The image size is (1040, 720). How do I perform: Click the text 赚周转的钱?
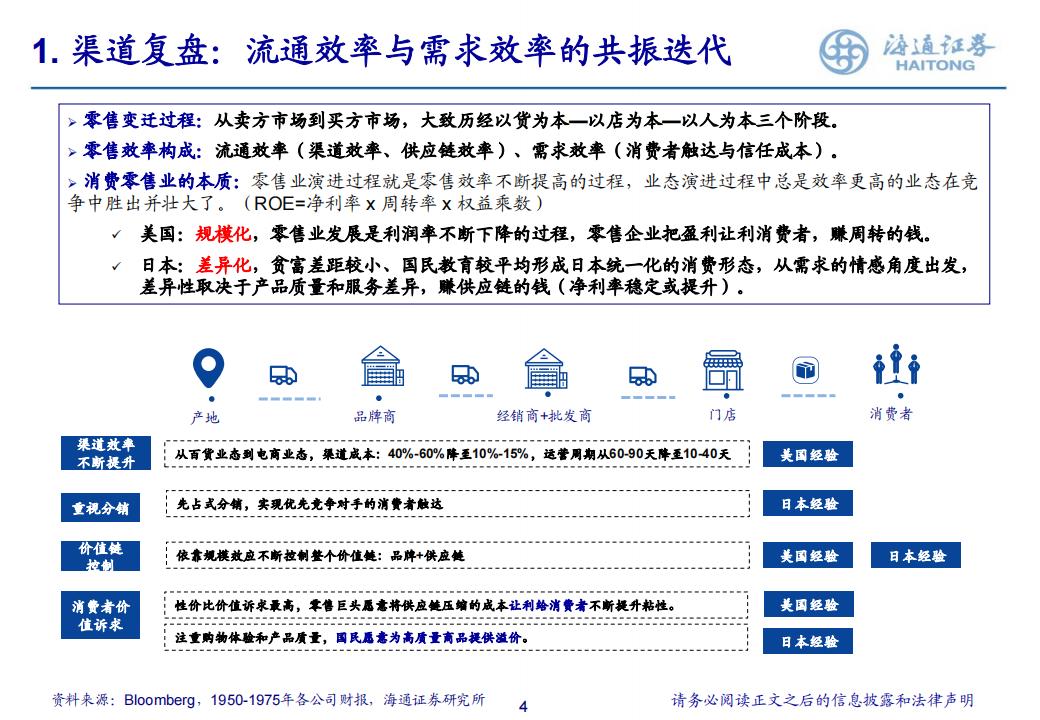click(x=876, y=233)
